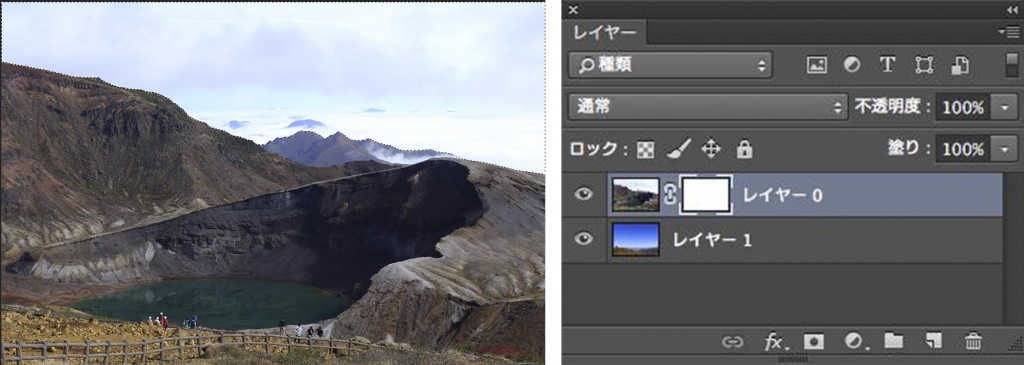The height and width of the screenshot is (365, 1024).
Task: Filter layers by pixel image icon
Action: click(816, 65)
